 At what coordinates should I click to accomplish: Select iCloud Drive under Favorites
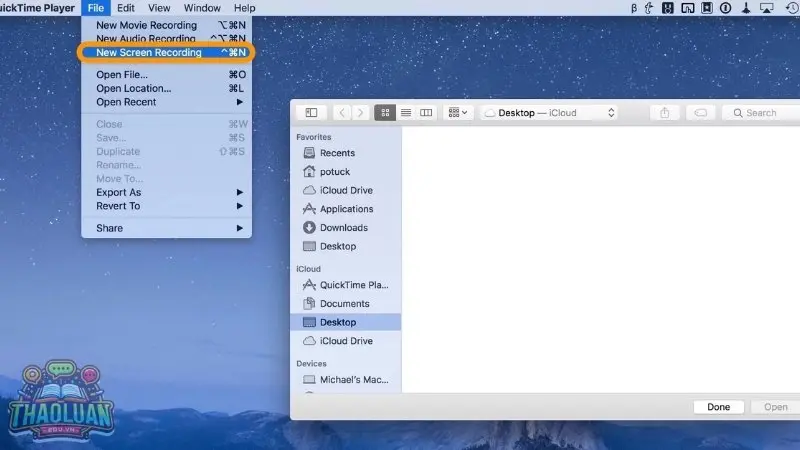345,190
